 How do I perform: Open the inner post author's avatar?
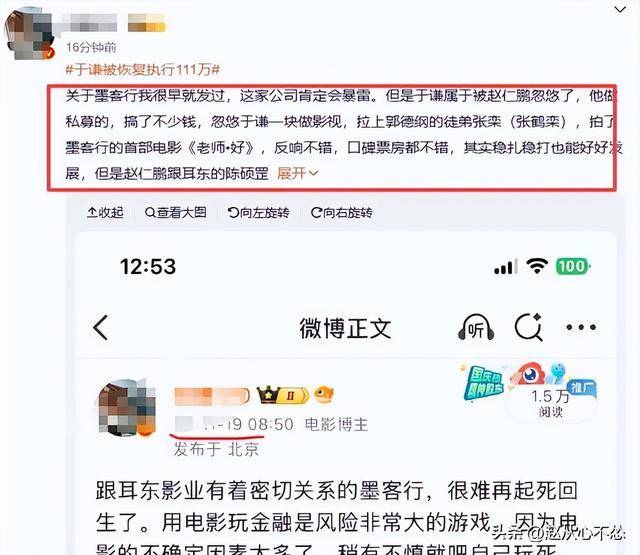tap(127, 408)
